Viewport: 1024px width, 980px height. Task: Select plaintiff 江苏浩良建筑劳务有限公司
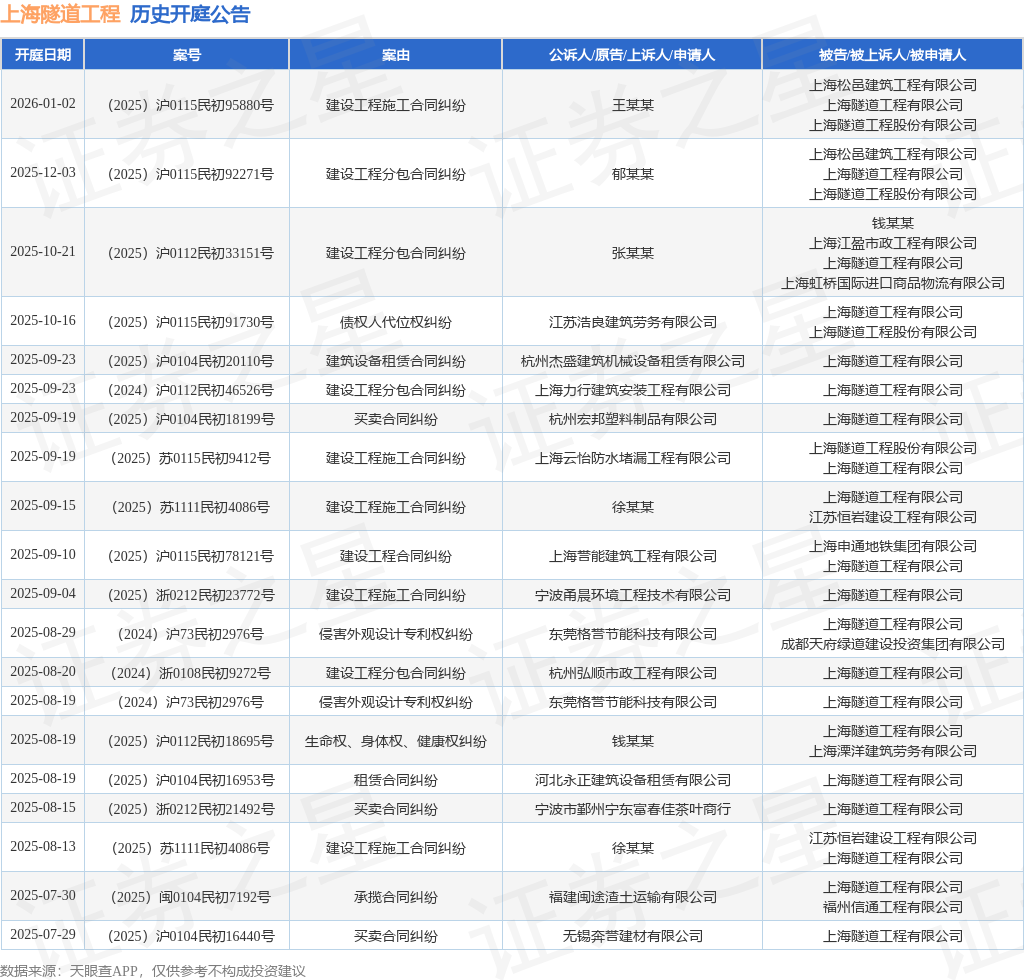[633, 323]
